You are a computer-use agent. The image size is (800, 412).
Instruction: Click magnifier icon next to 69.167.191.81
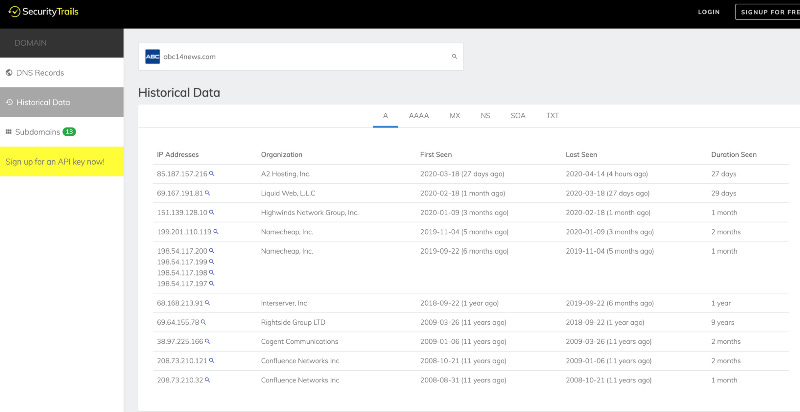(x=208, y=193)
